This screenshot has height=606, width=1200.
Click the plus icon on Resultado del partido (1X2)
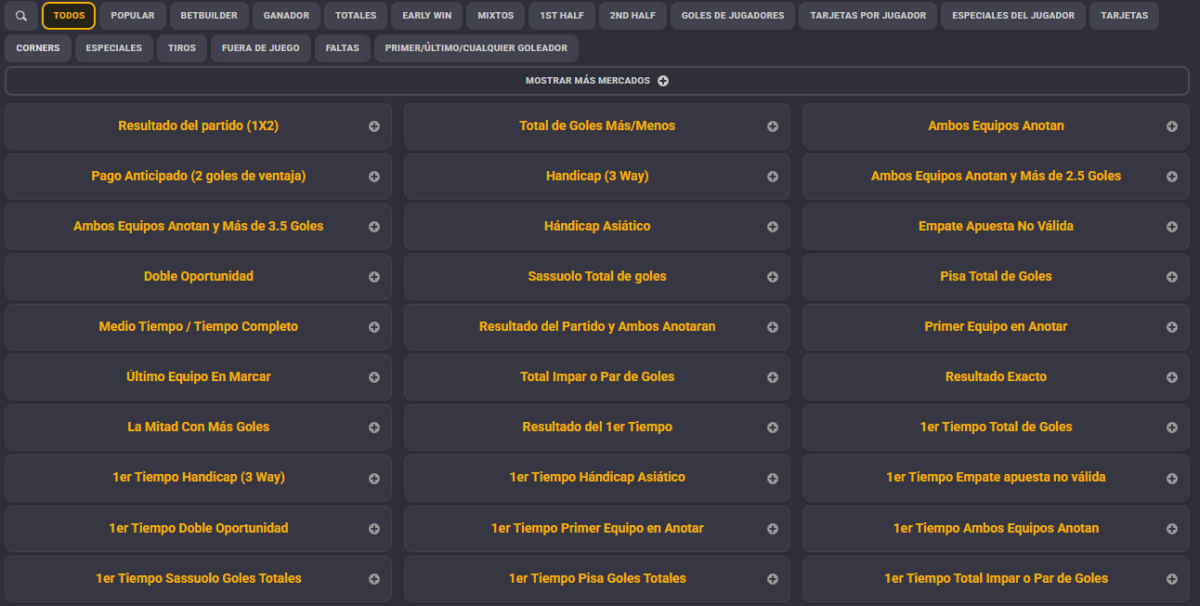pos(374,127)
